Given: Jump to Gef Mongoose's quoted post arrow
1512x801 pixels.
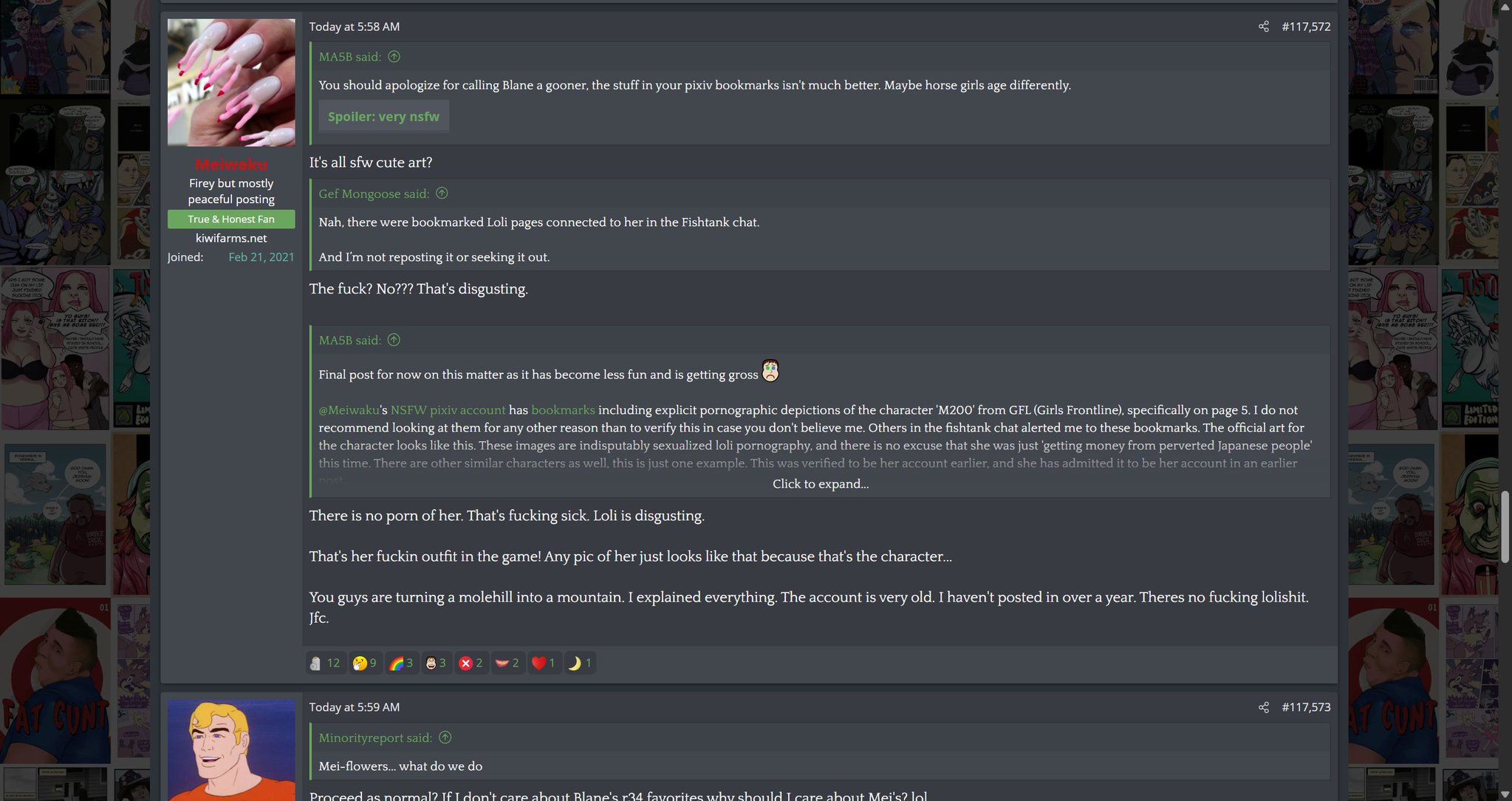Looking at the screenshot, I should [x=442, y=194].
